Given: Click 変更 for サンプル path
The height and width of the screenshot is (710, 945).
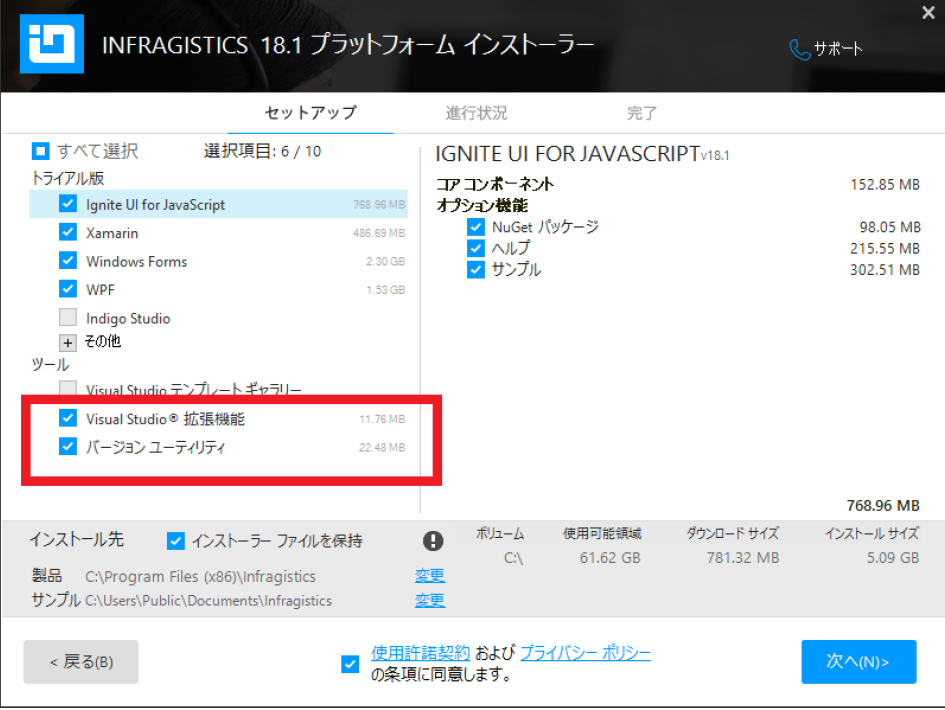Looking at the screenshot, I should click(x=430, y=600).
